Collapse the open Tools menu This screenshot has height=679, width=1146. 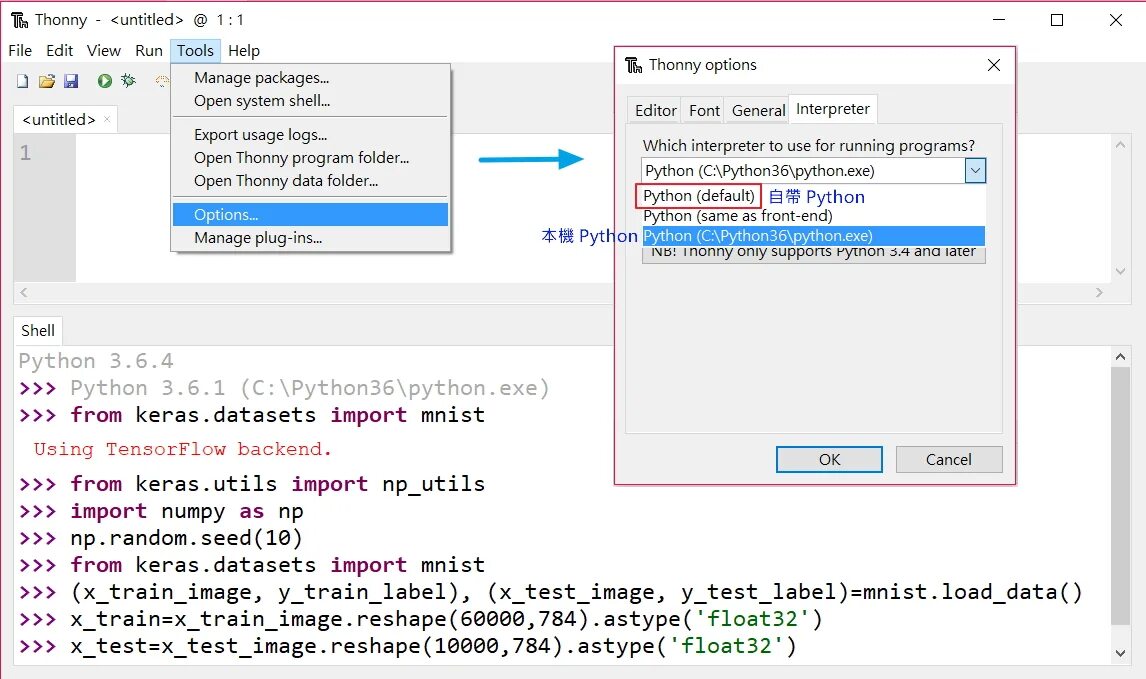tap(195, 50)
